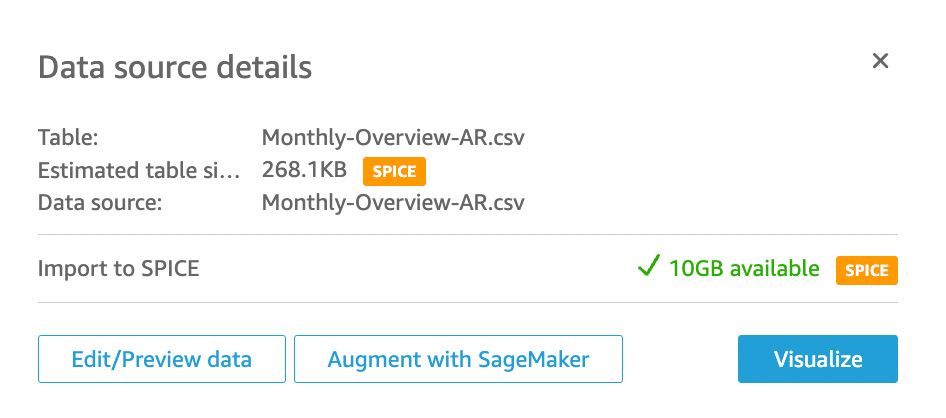Click the truncated Estimated table size label
The image size is (946, 418).
pyautogui.click(x=139, y=170)
